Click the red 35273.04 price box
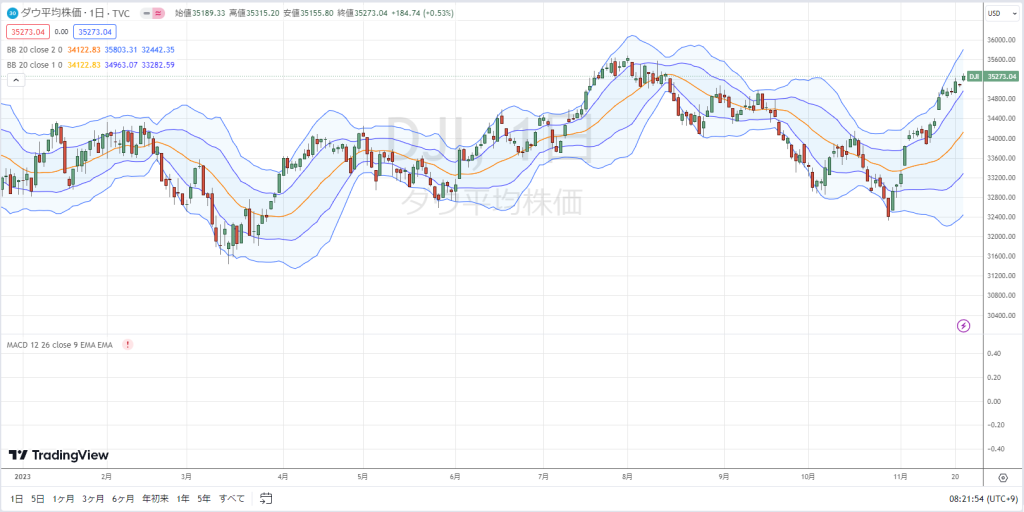The image size is (1024, 512). tap(28, 31)
